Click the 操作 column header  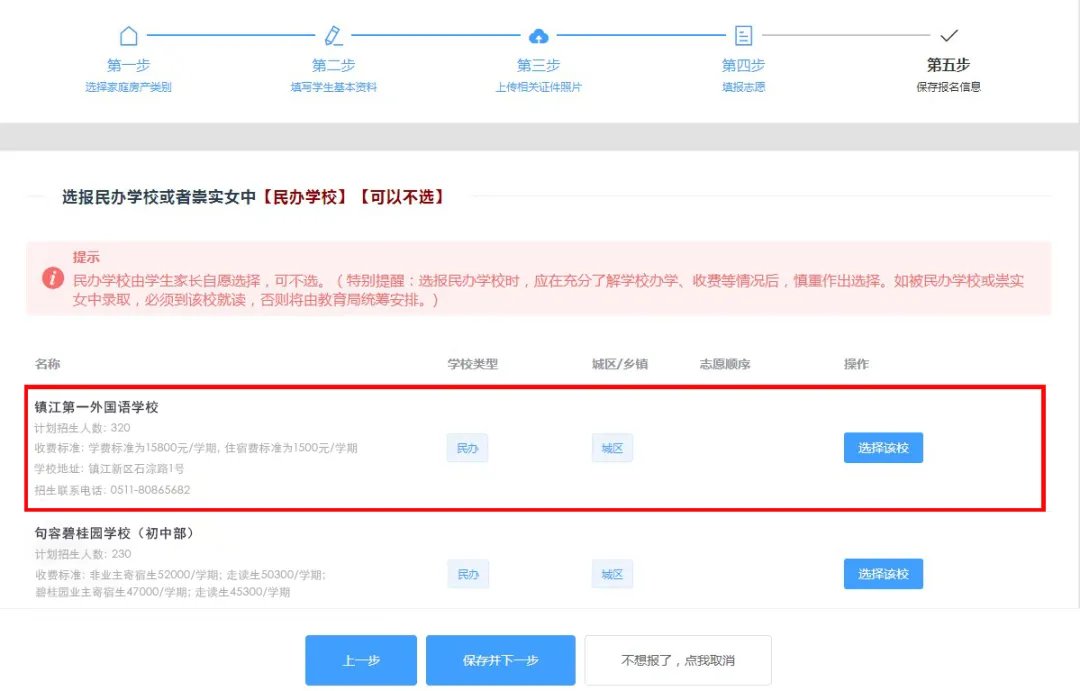click(857, 364)
